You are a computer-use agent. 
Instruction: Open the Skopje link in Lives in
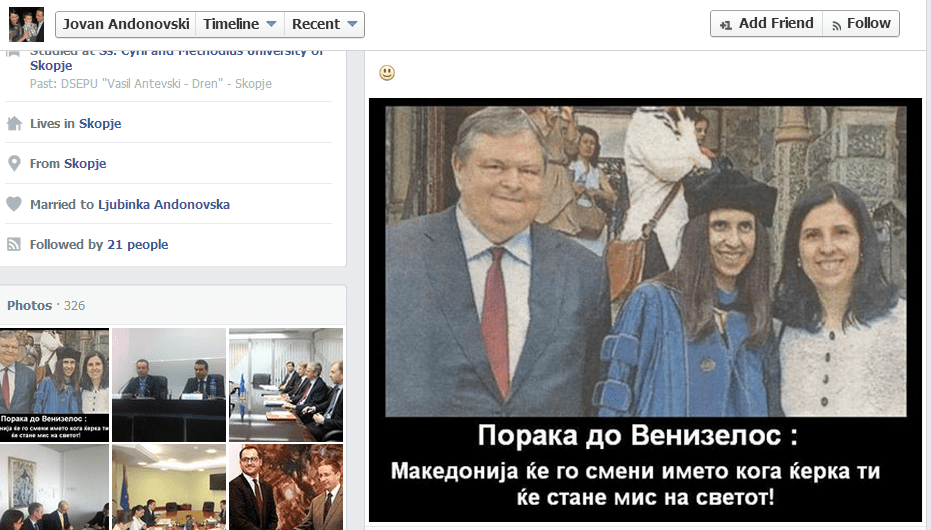click(x=100, y=123)
